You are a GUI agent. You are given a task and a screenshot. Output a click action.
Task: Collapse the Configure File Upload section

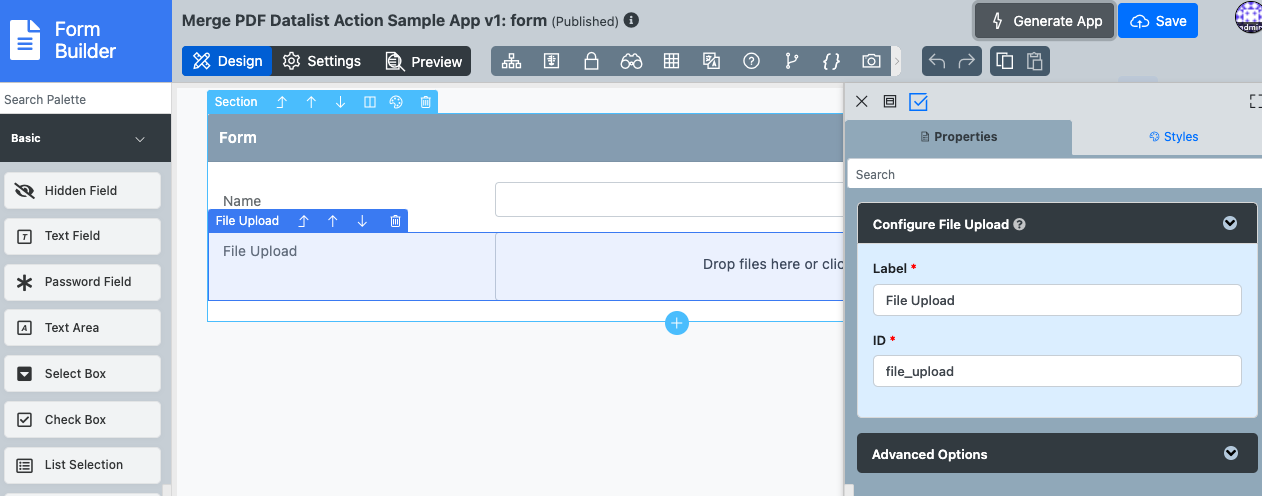tap(1230, 224)
